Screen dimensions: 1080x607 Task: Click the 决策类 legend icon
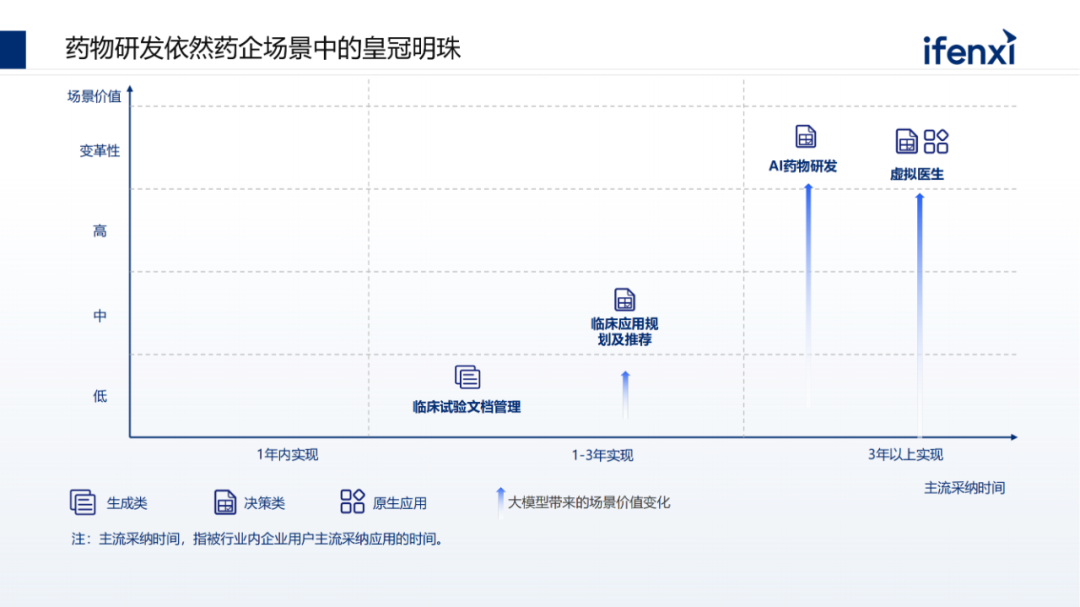tap(225, 502)
